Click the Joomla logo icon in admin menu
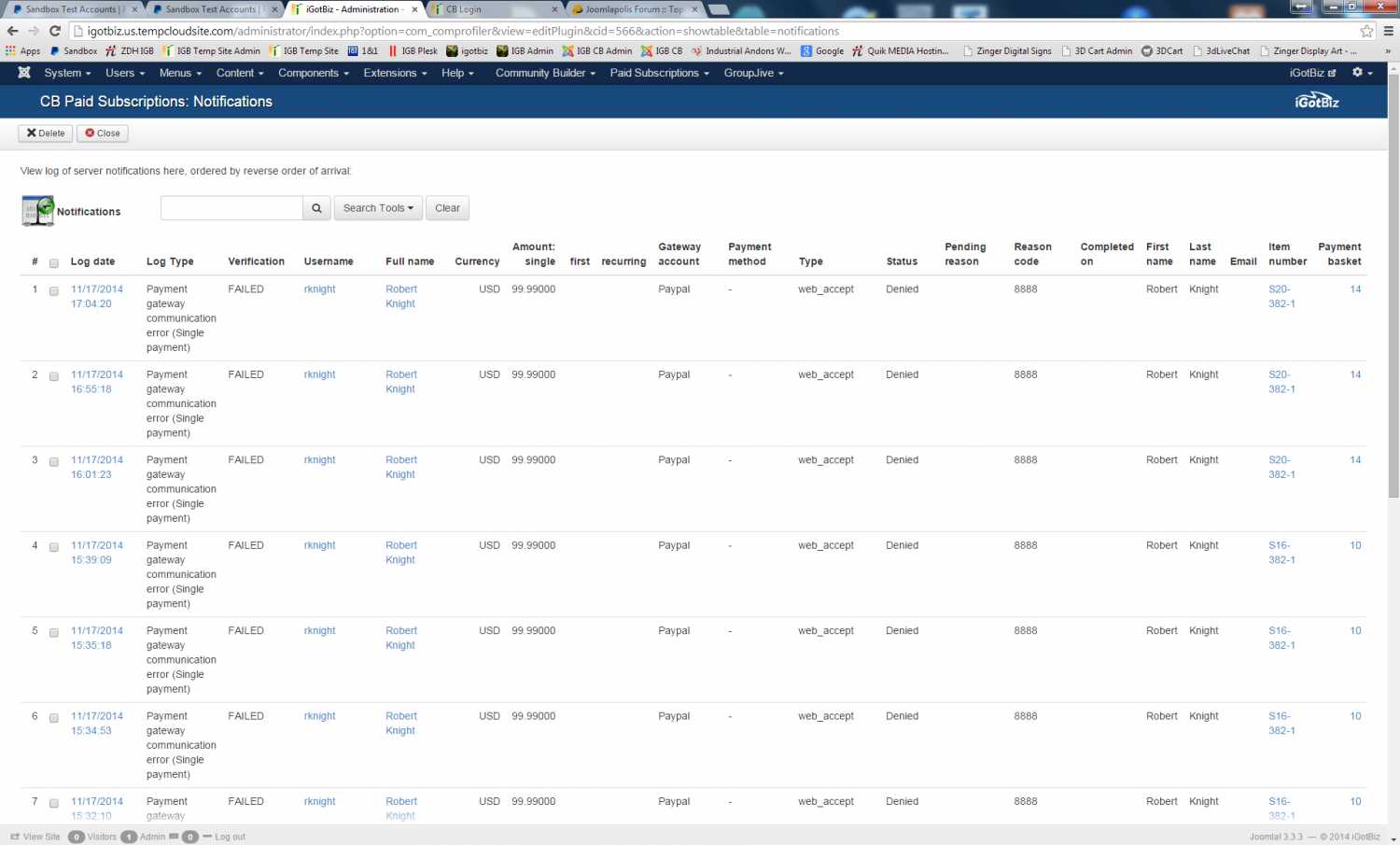This screenshot has height=845, width=1400. (24, 73)
